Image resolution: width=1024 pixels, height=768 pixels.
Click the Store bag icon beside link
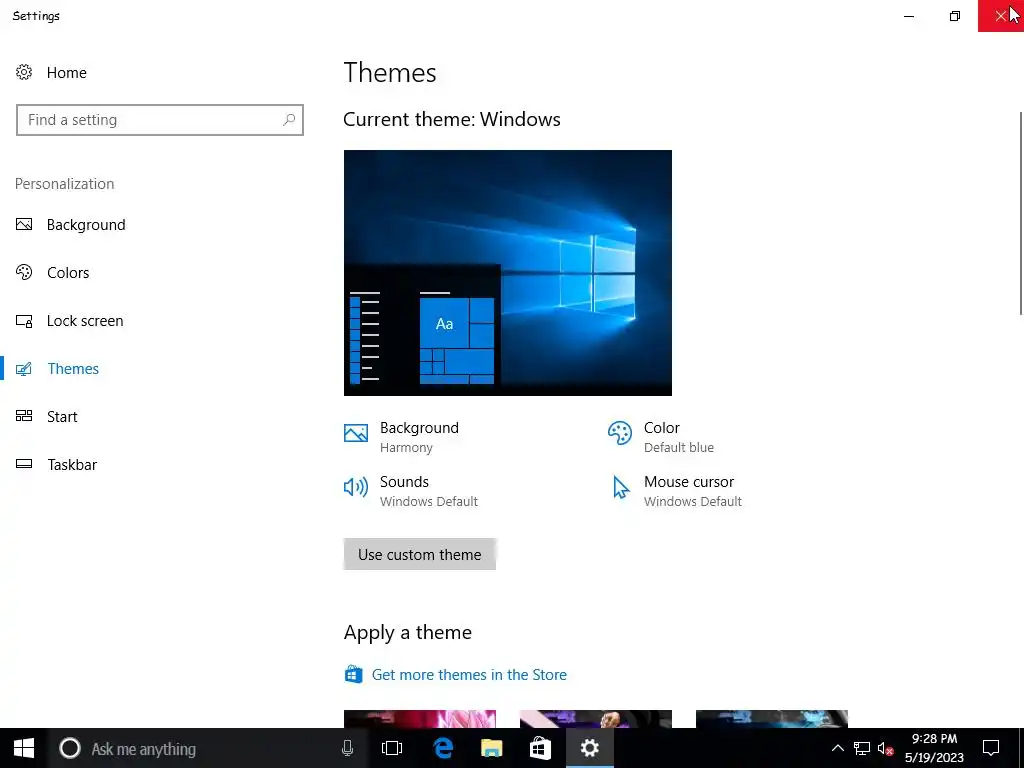(x=353, y=674)
